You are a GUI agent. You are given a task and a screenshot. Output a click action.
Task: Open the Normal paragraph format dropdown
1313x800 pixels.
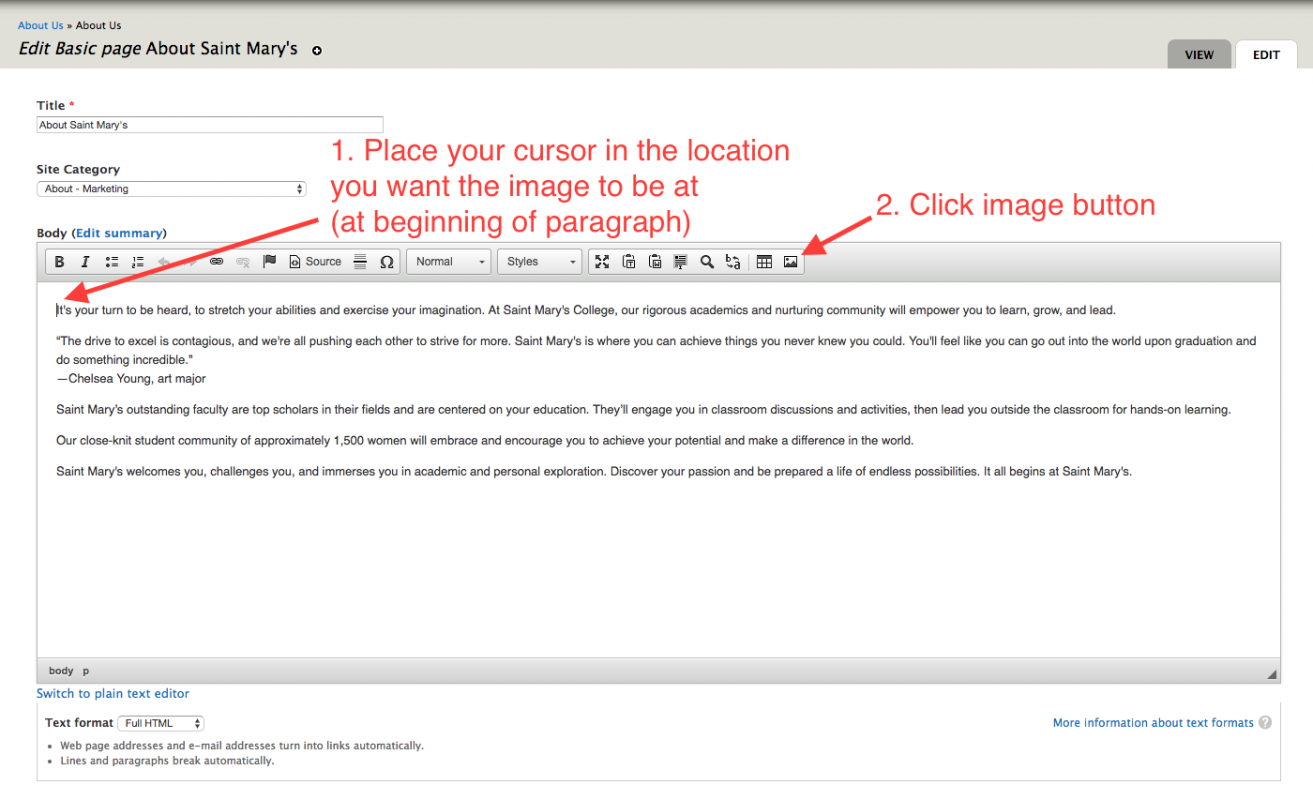tap(449, 262)
